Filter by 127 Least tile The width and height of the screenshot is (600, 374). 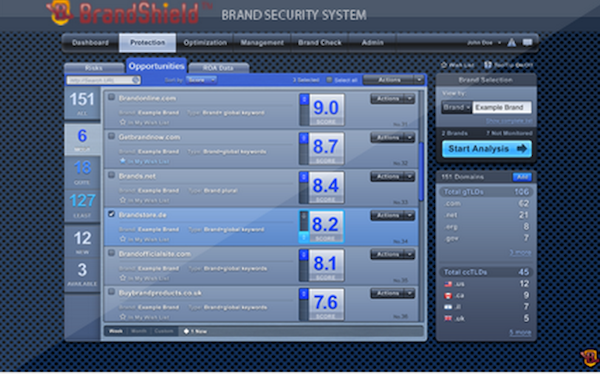(82, 205)
